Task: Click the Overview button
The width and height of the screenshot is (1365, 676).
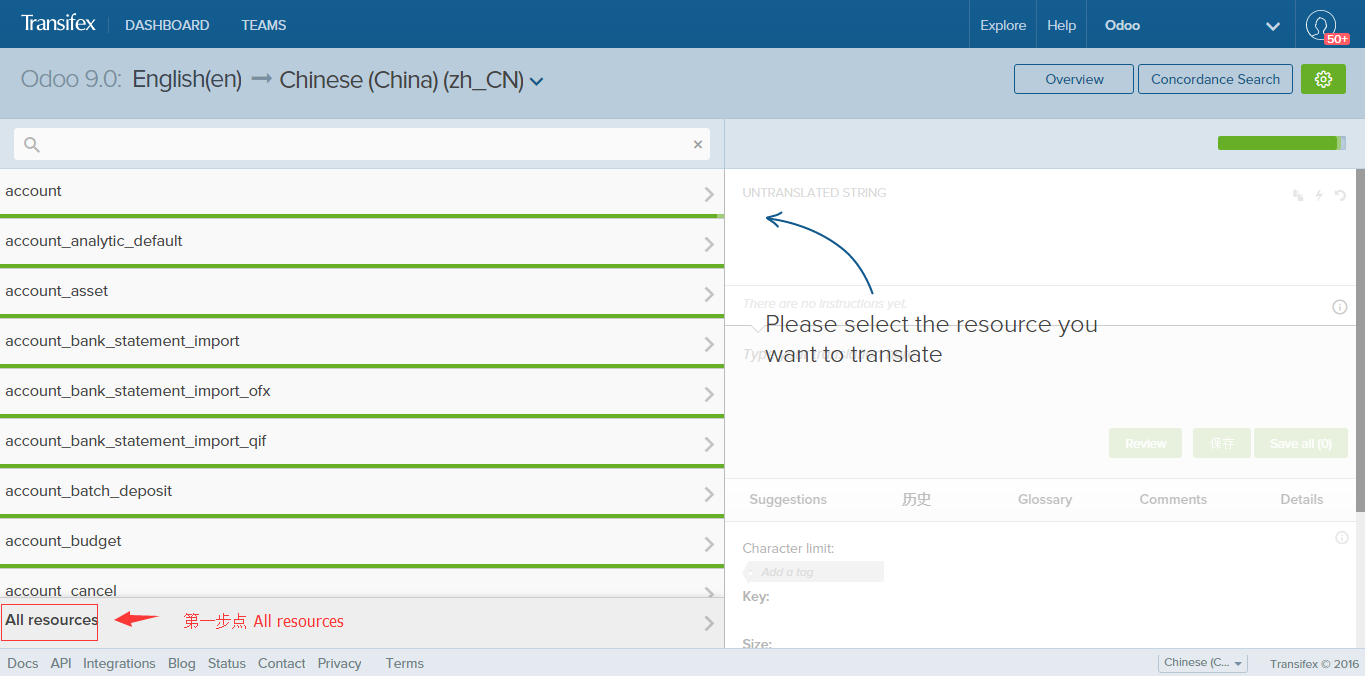Action: click(x=1074, y=79)
